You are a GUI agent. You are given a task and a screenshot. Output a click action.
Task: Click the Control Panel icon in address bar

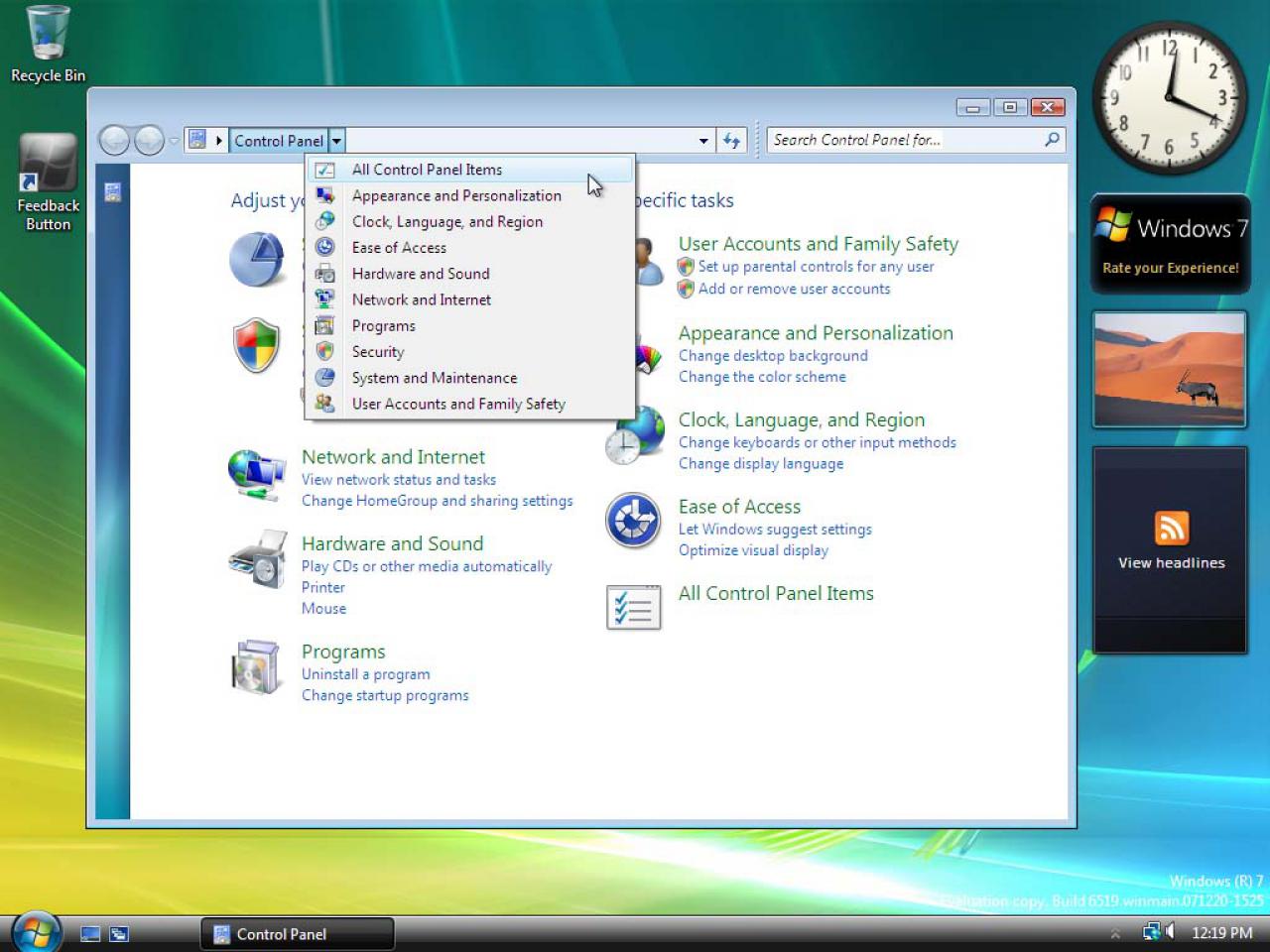pos(197,140)
